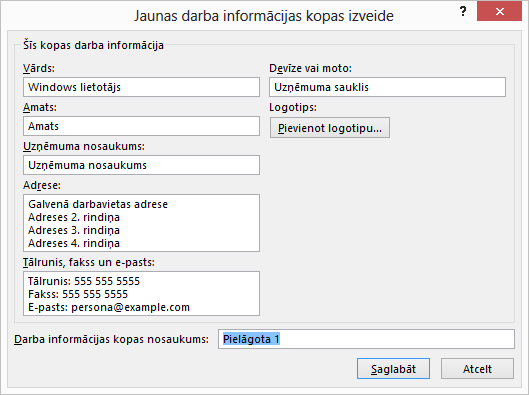This screenshot has height=395, width=529.
Task: Click the Darba informācijas kopas nosaukums field
Action: (366, 339)
